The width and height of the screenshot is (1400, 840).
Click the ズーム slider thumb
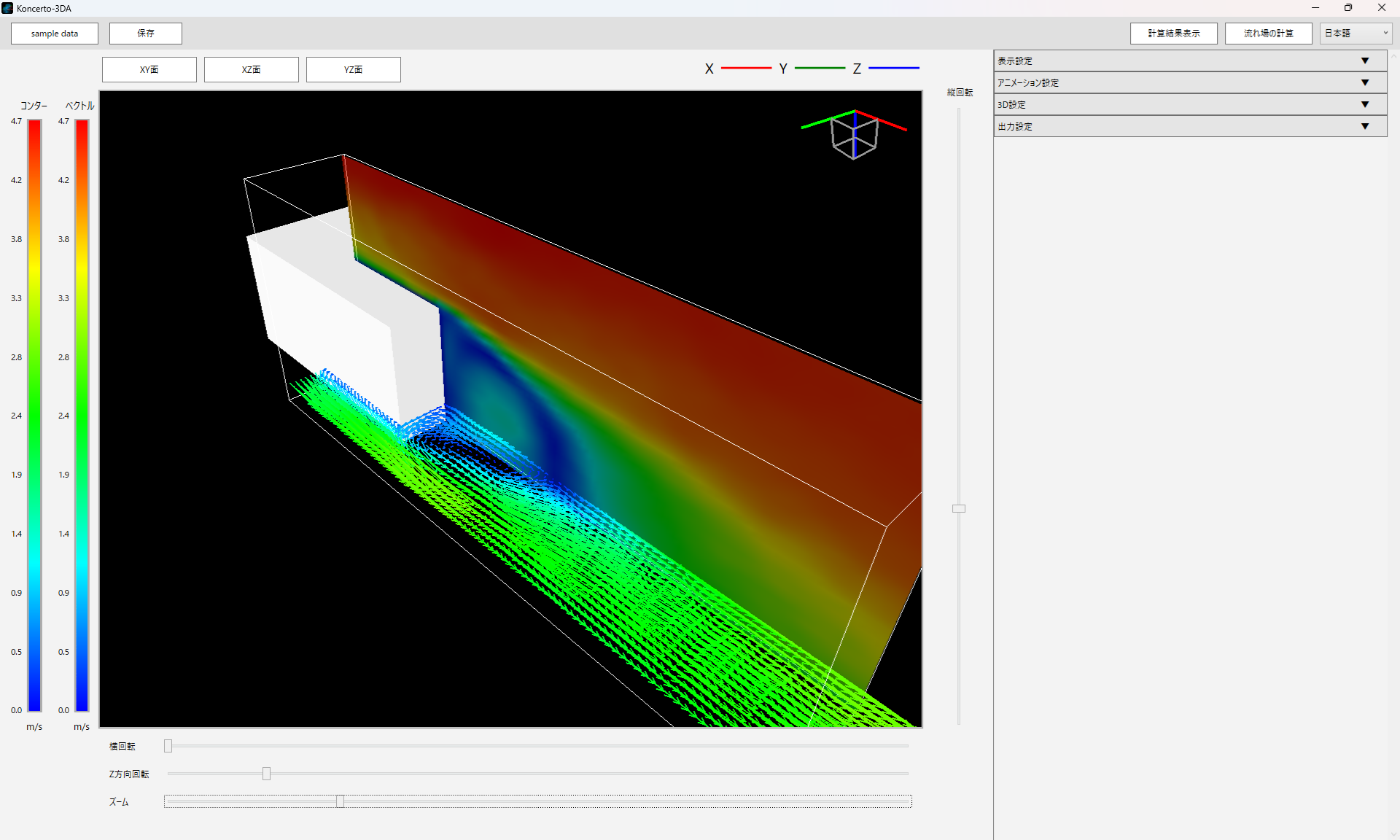pyautogui.click(x=340, y=801)
